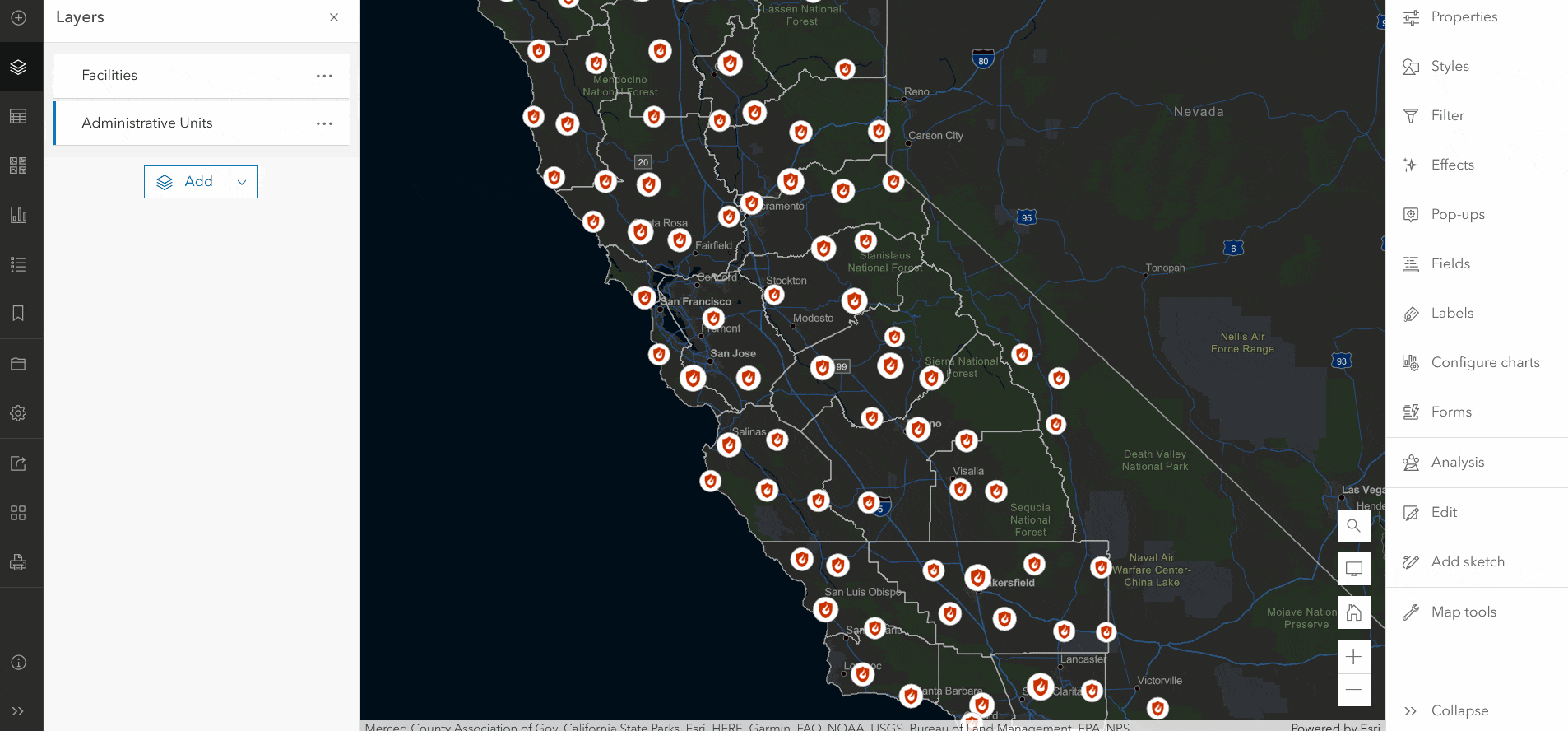This screenshot has width=1568, height=731.
Task: Click the US Route 93 highway shield
Action: [1341, 361]
